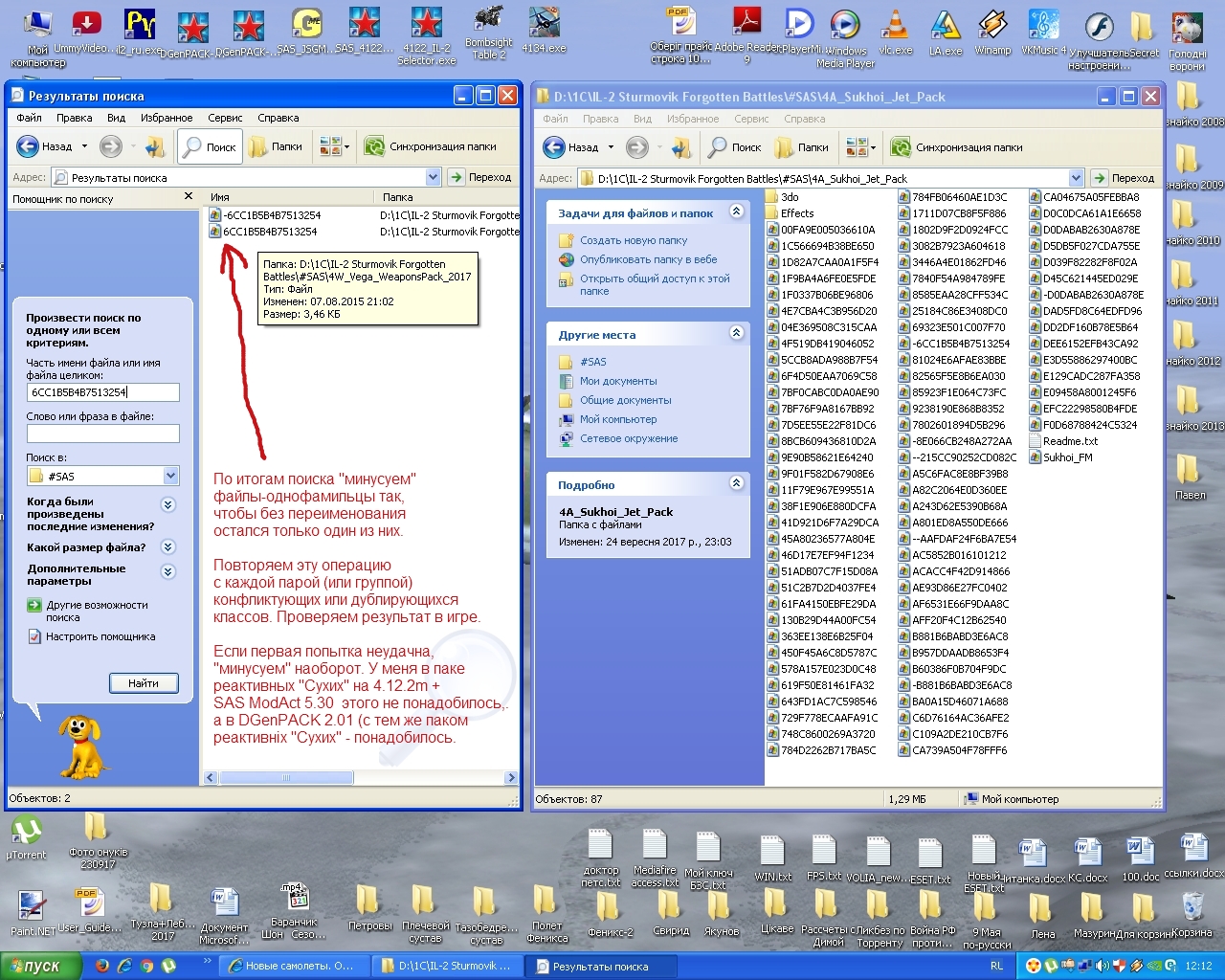
Task: Open address bar dropdown in search results window
Action: tap(433, 177)
